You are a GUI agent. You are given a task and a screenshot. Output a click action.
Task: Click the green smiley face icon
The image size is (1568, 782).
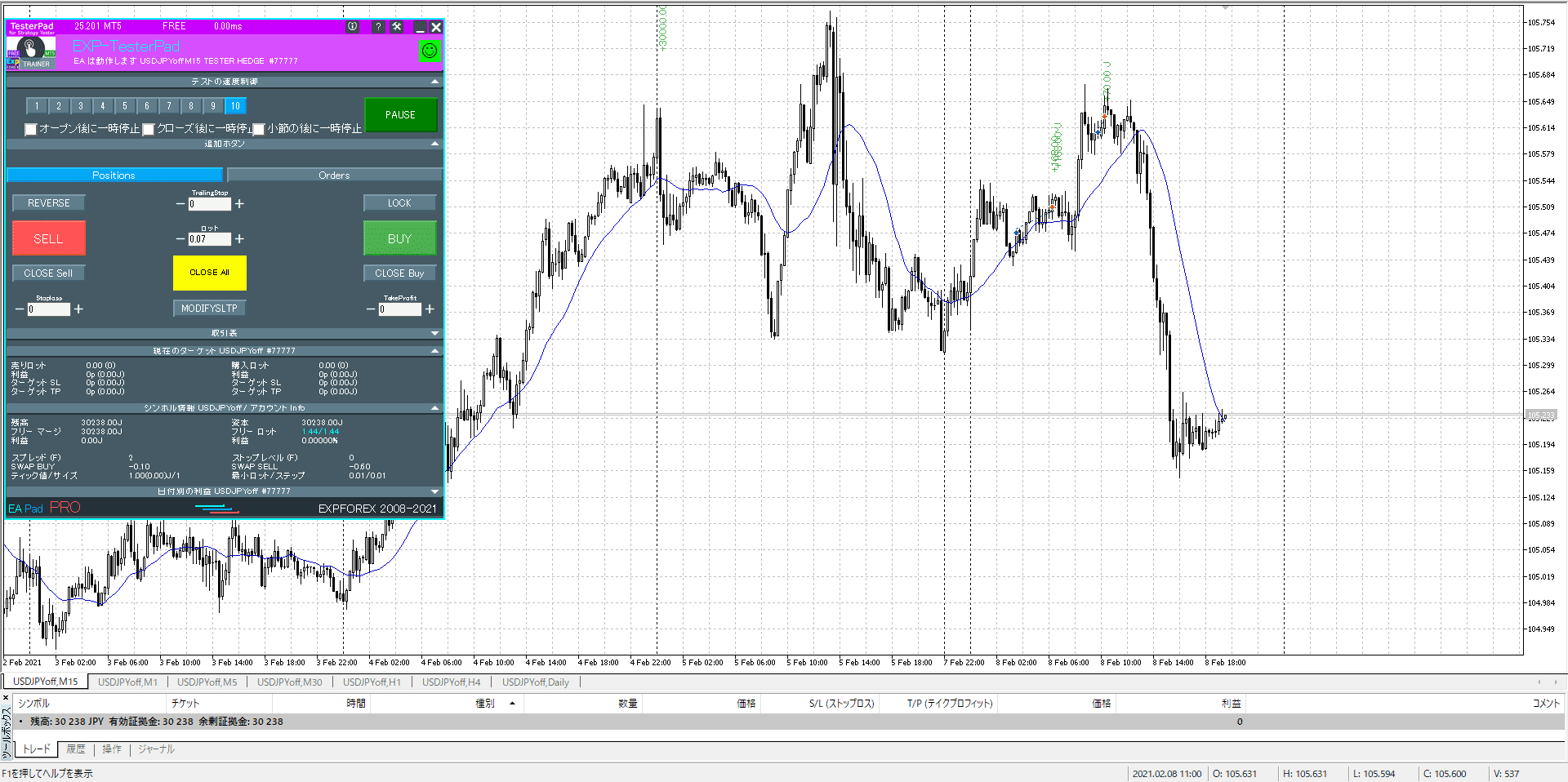pos(429,51)
